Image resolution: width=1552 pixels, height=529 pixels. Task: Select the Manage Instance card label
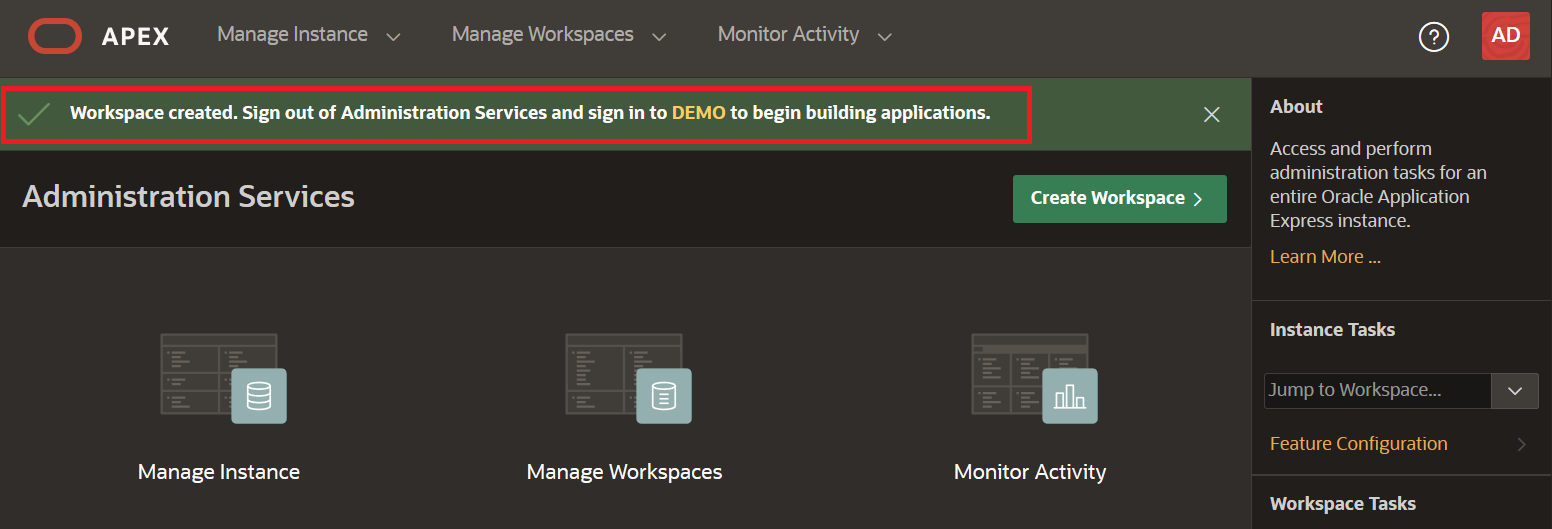coord(219,472)
